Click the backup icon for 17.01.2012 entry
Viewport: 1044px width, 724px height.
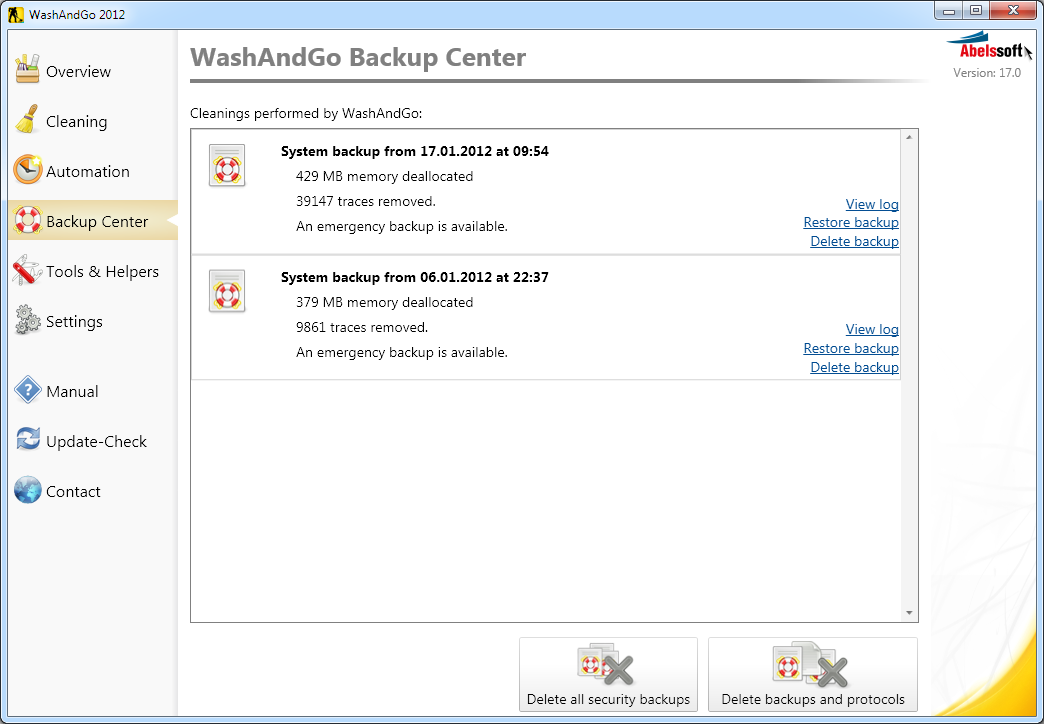(x=227, y=165)
